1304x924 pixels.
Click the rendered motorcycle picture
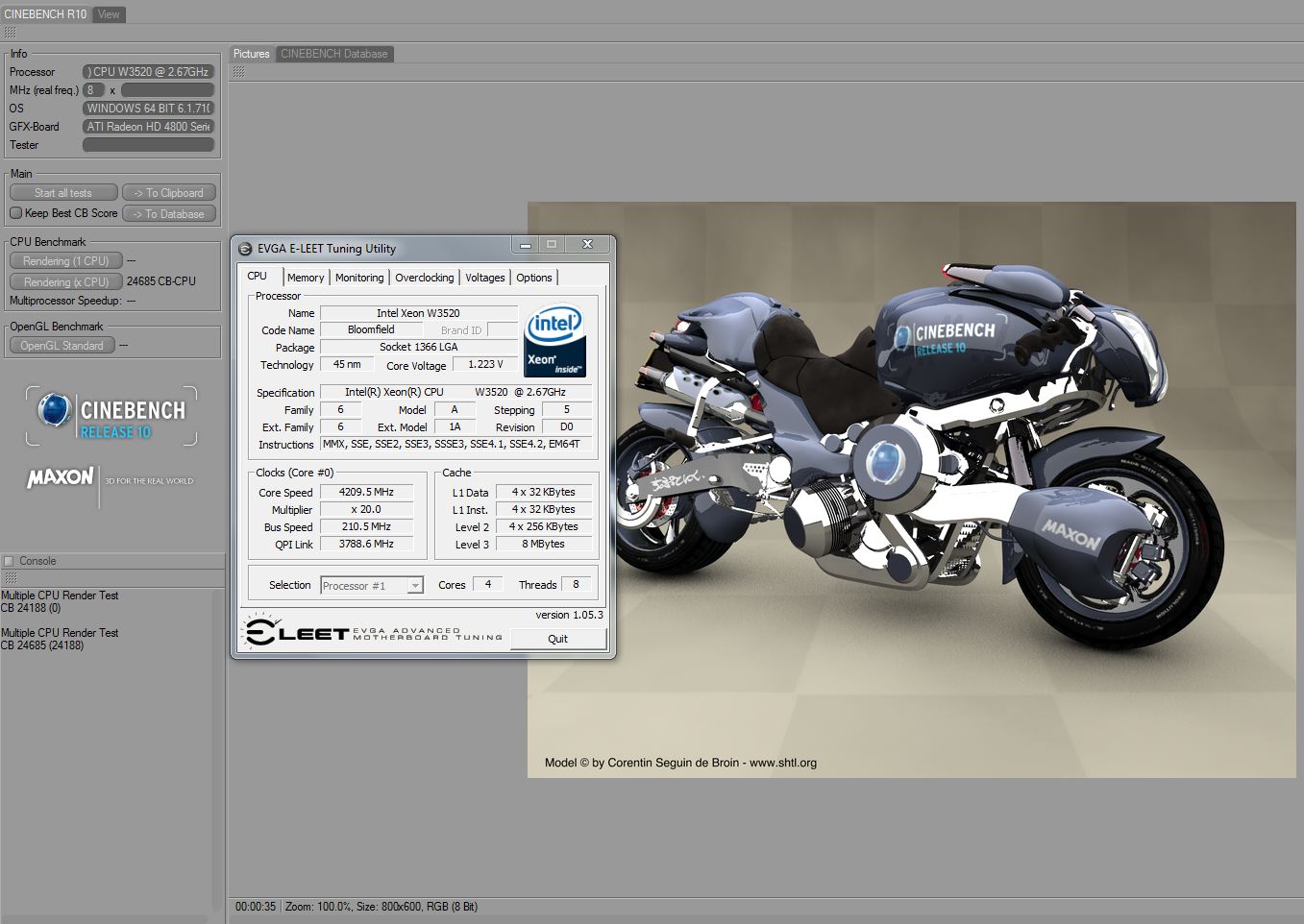pyautogui.click(x=912, y=490)
